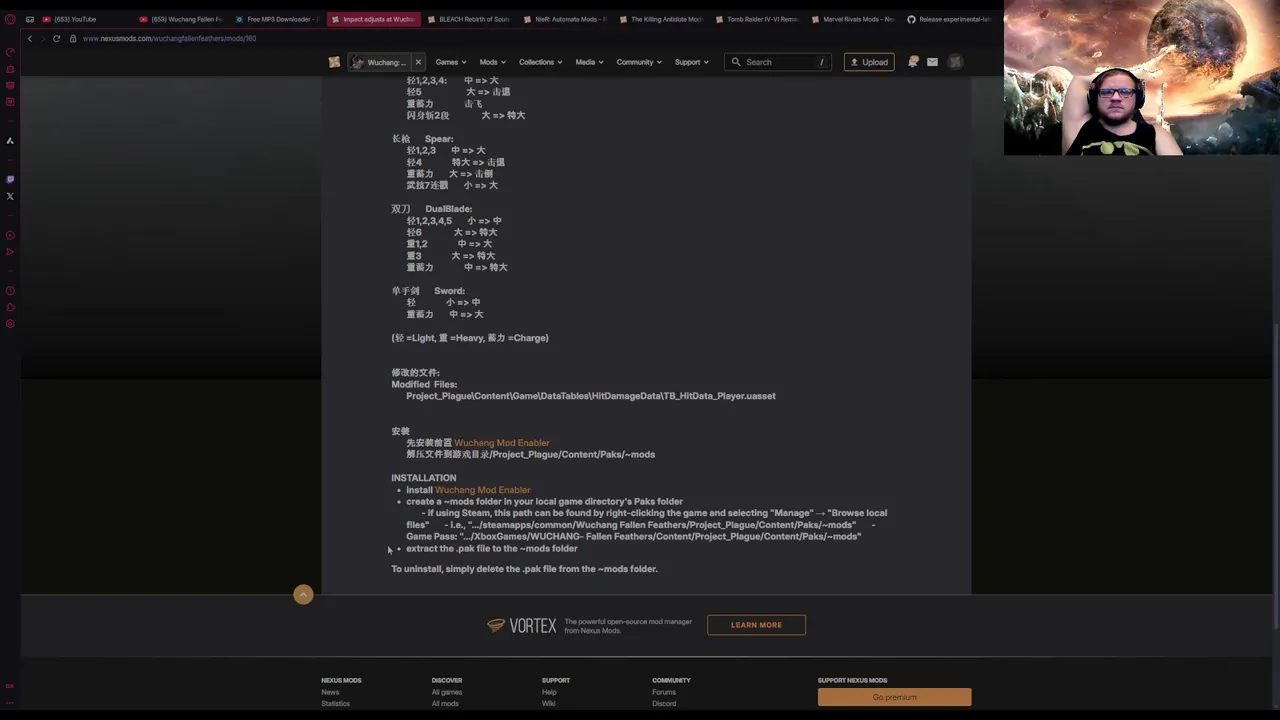
Task: Open Wuchang Mod Enabler link under 安装
Action: [502, 443]
